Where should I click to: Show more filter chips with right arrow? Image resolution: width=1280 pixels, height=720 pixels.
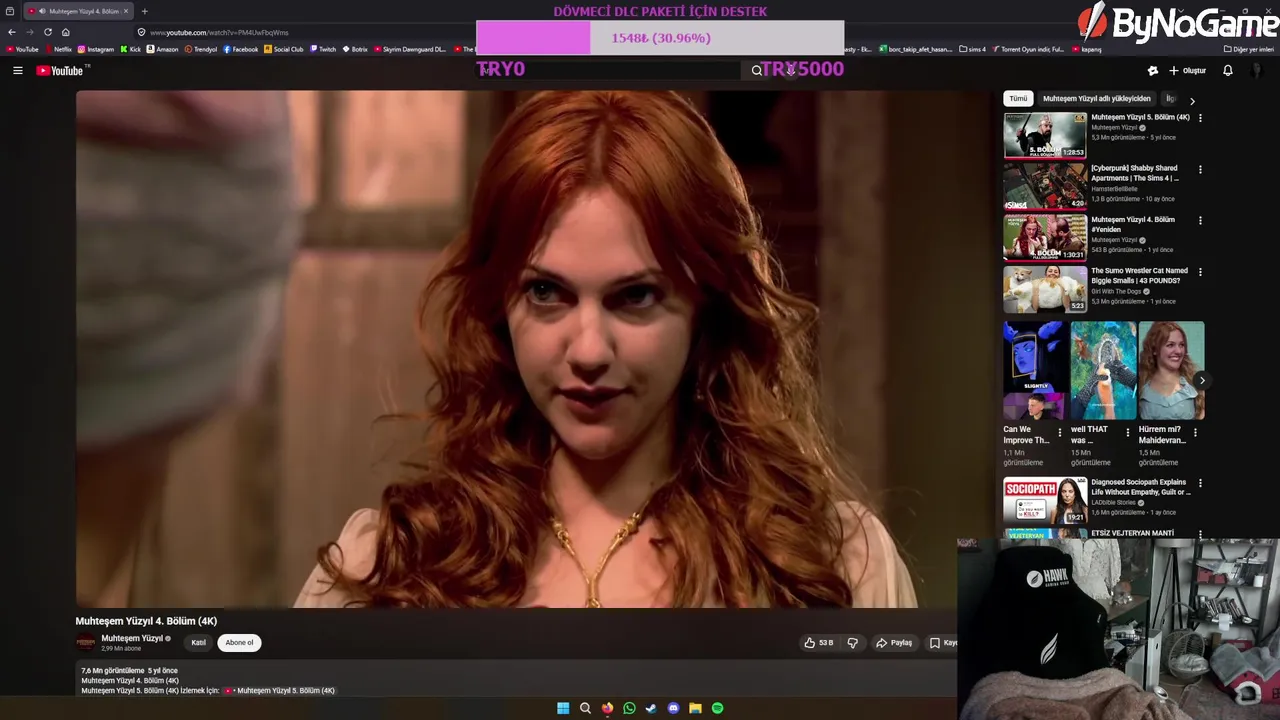click(x=1192, y=100)
